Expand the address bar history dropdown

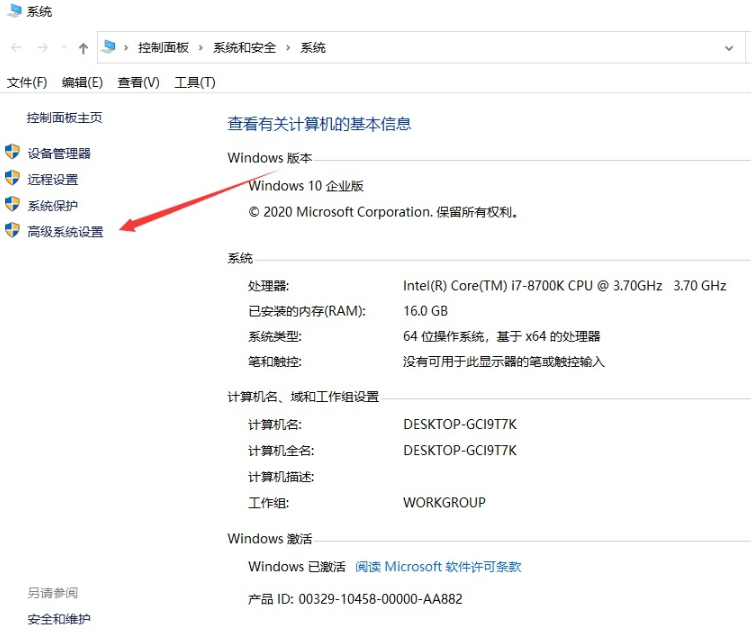pos(728,48)
